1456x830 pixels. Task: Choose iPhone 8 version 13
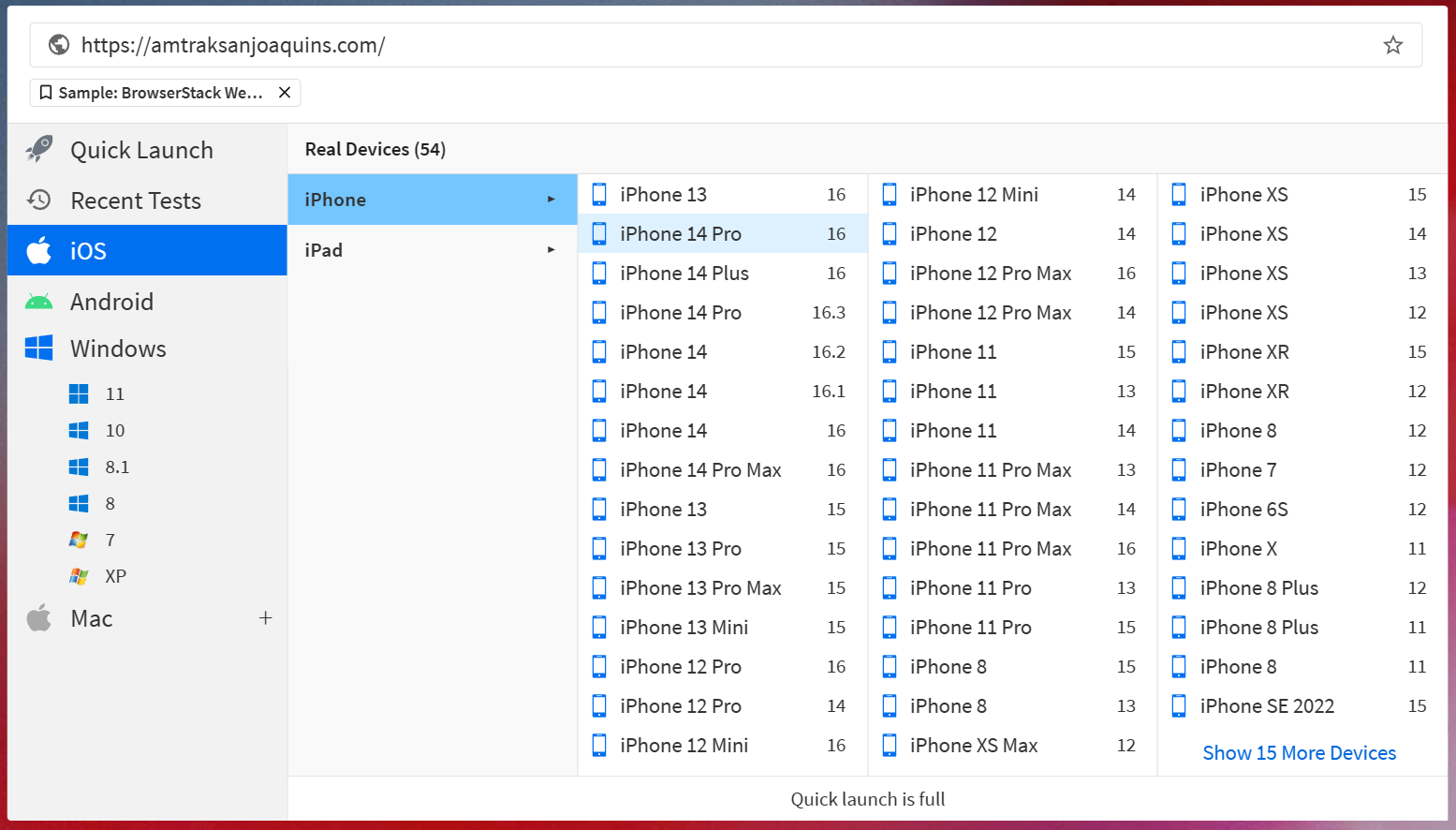pos(1013,706)
